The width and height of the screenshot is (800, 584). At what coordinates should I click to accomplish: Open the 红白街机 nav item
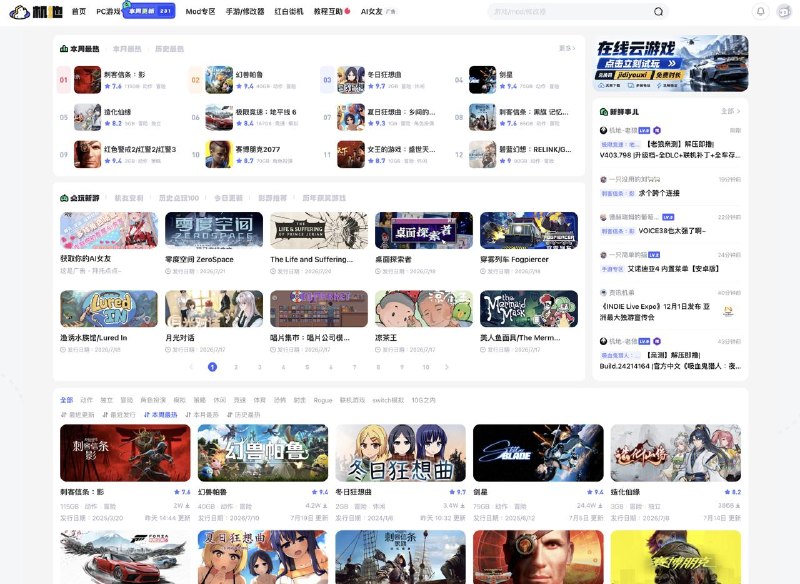[289, 11]
